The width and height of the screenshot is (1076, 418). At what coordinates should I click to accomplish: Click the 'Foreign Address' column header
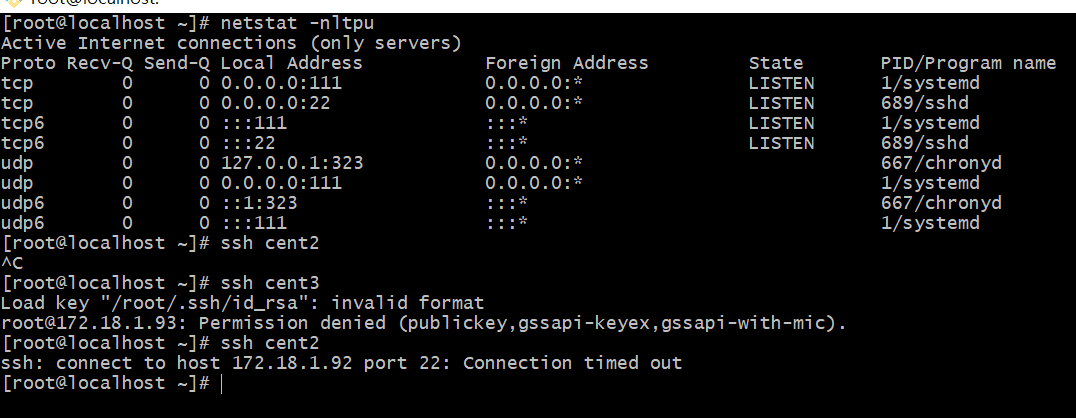(566, 63)
